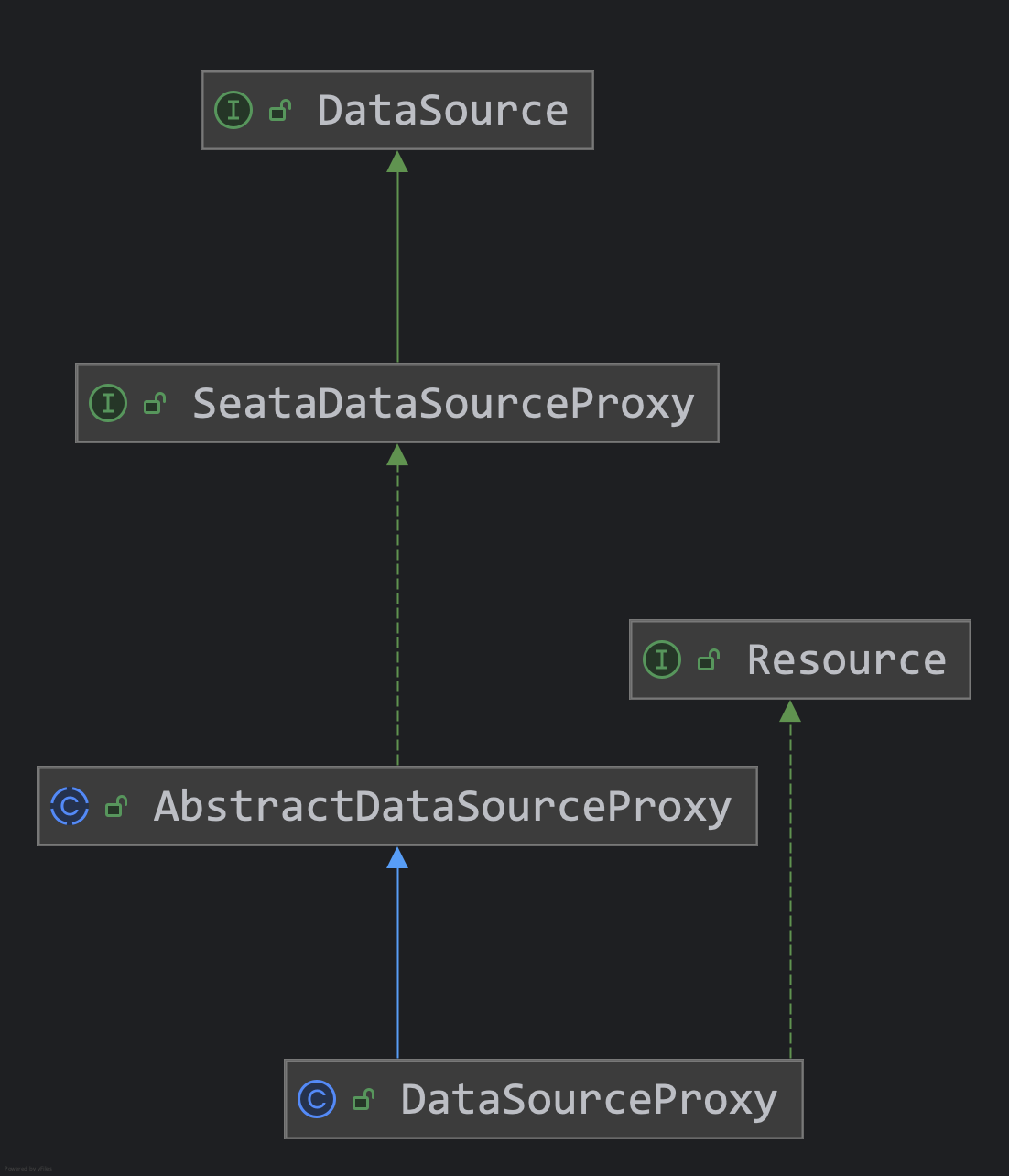Click the public lock icon on DataSourceProxy
This screenshot has height=1176, width=1009.
tap(363, 1100)
